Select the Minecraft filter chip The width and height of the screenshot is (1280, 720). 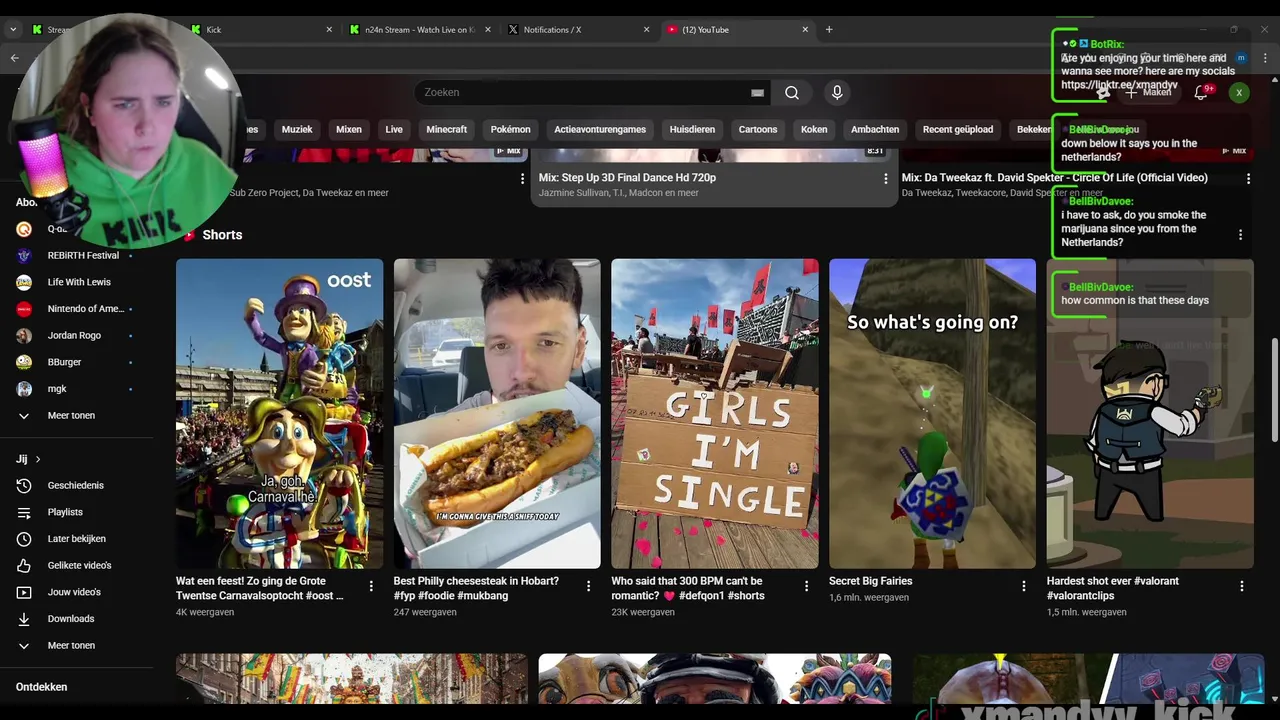pyautogui.click(x=447, y=129)
